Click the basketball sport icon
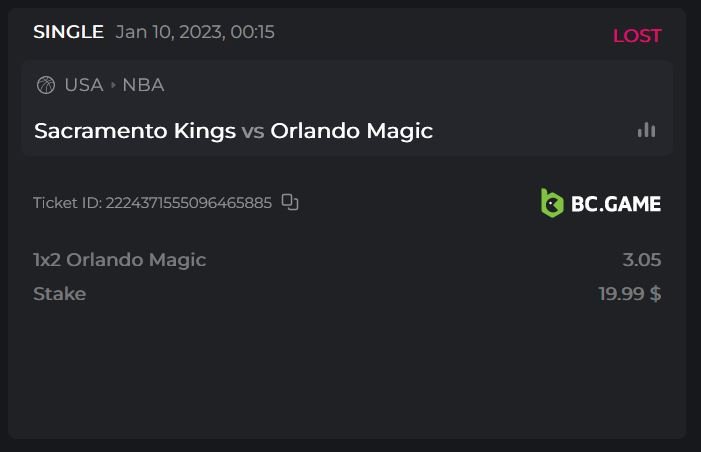Screen dimensions: 701x452 tap(45, 85)
